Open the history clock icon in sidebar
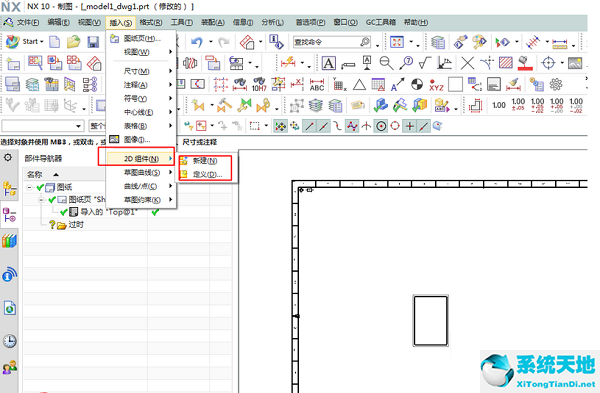600x393 pixels. coord(10,341)
